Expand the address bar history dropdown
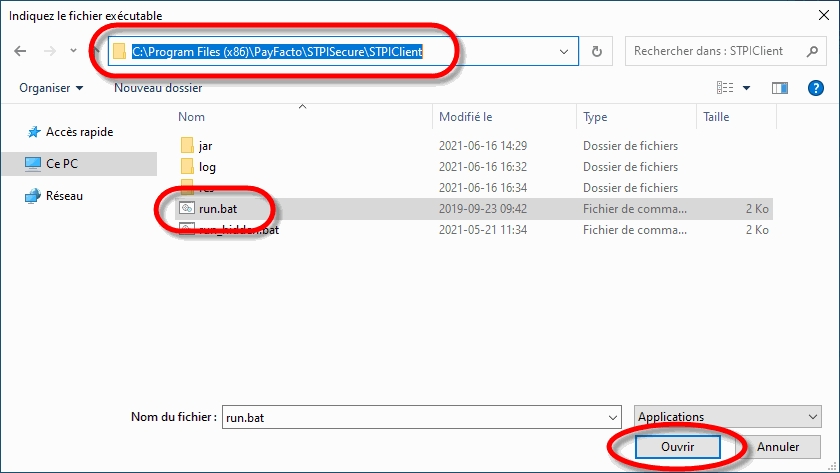The width and height of the screenshot is (840, 473). tap(566, 51)
